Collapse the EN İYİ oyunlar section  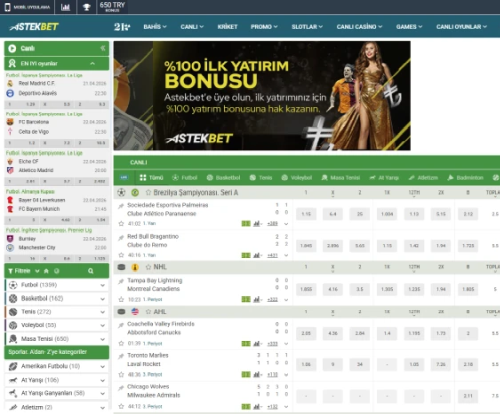92,63
